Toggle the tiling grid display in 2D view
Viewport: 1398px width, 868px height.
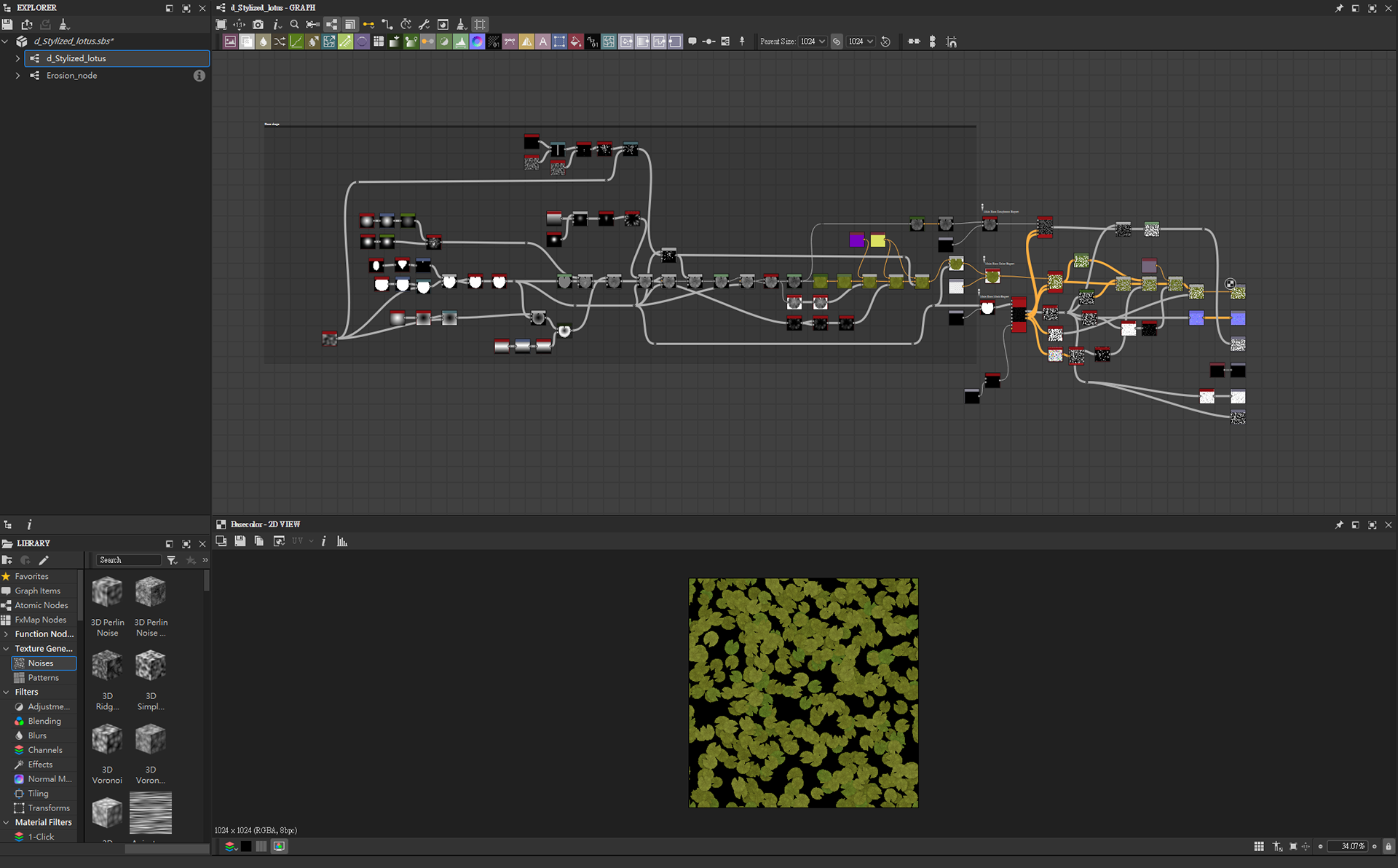[x=1259, y=846]
